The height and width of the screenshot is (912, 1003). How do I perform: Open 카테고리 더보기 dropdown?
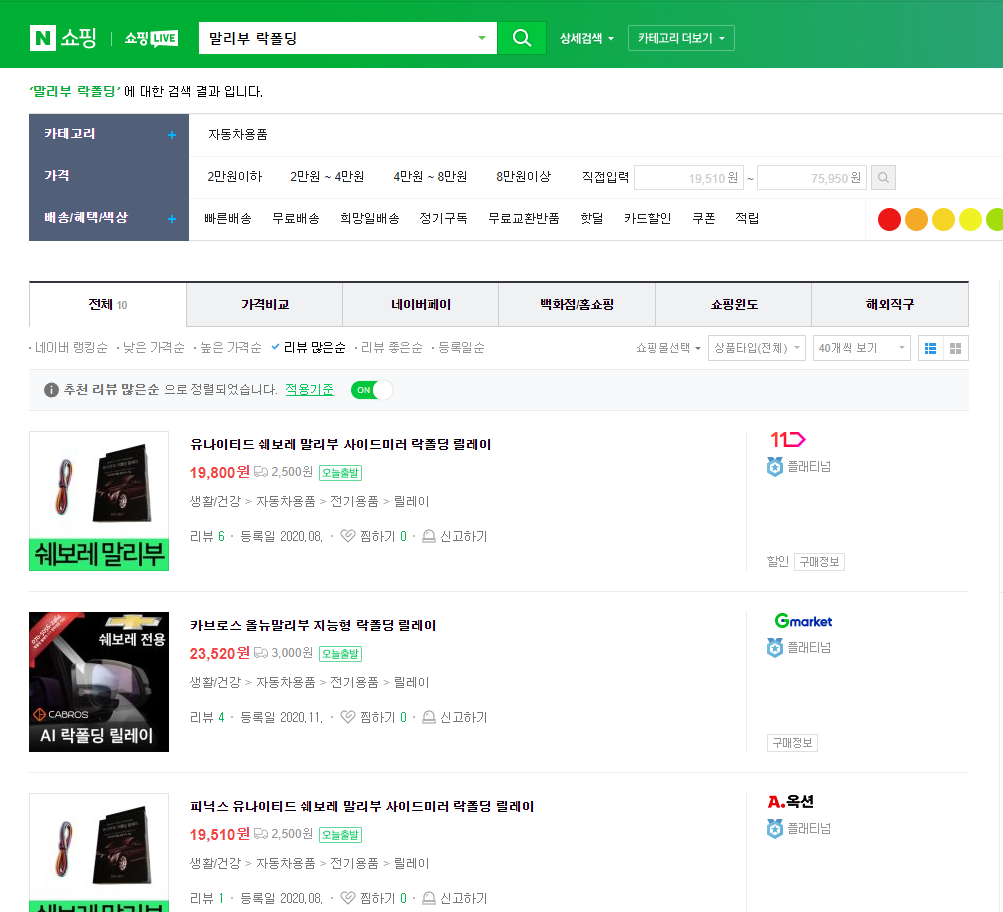681,38
